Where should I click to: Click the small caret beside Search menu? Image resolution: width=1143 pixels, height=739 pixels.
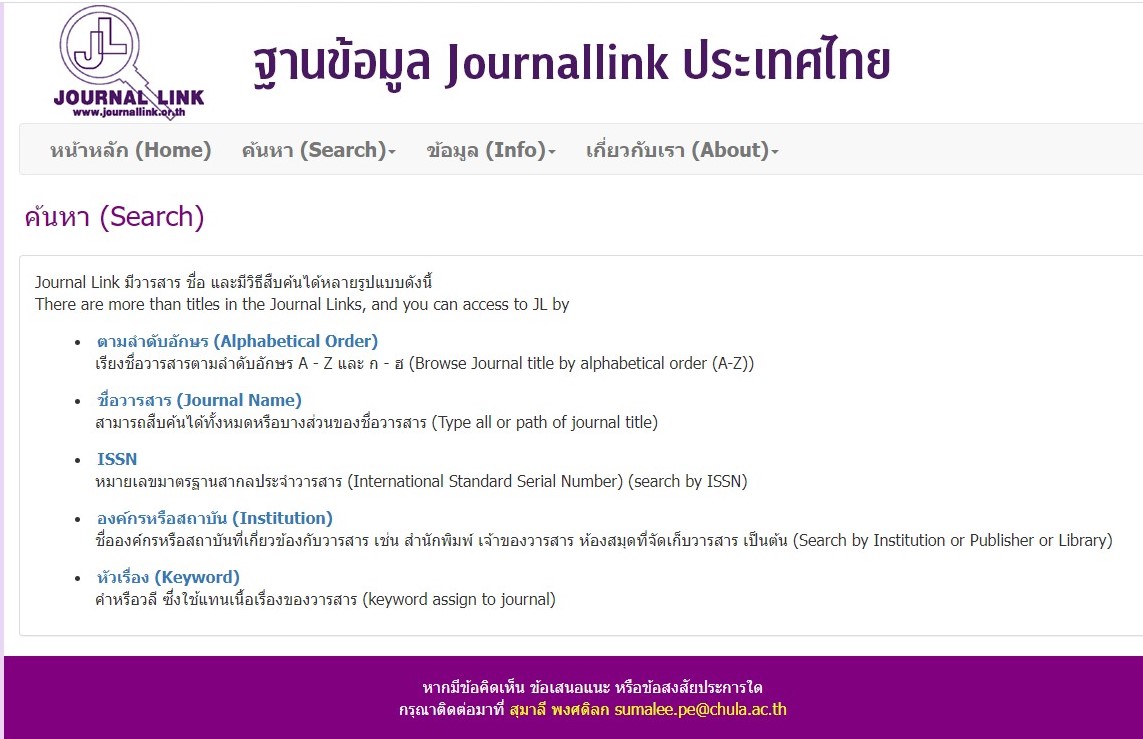(x=392, y=152)
